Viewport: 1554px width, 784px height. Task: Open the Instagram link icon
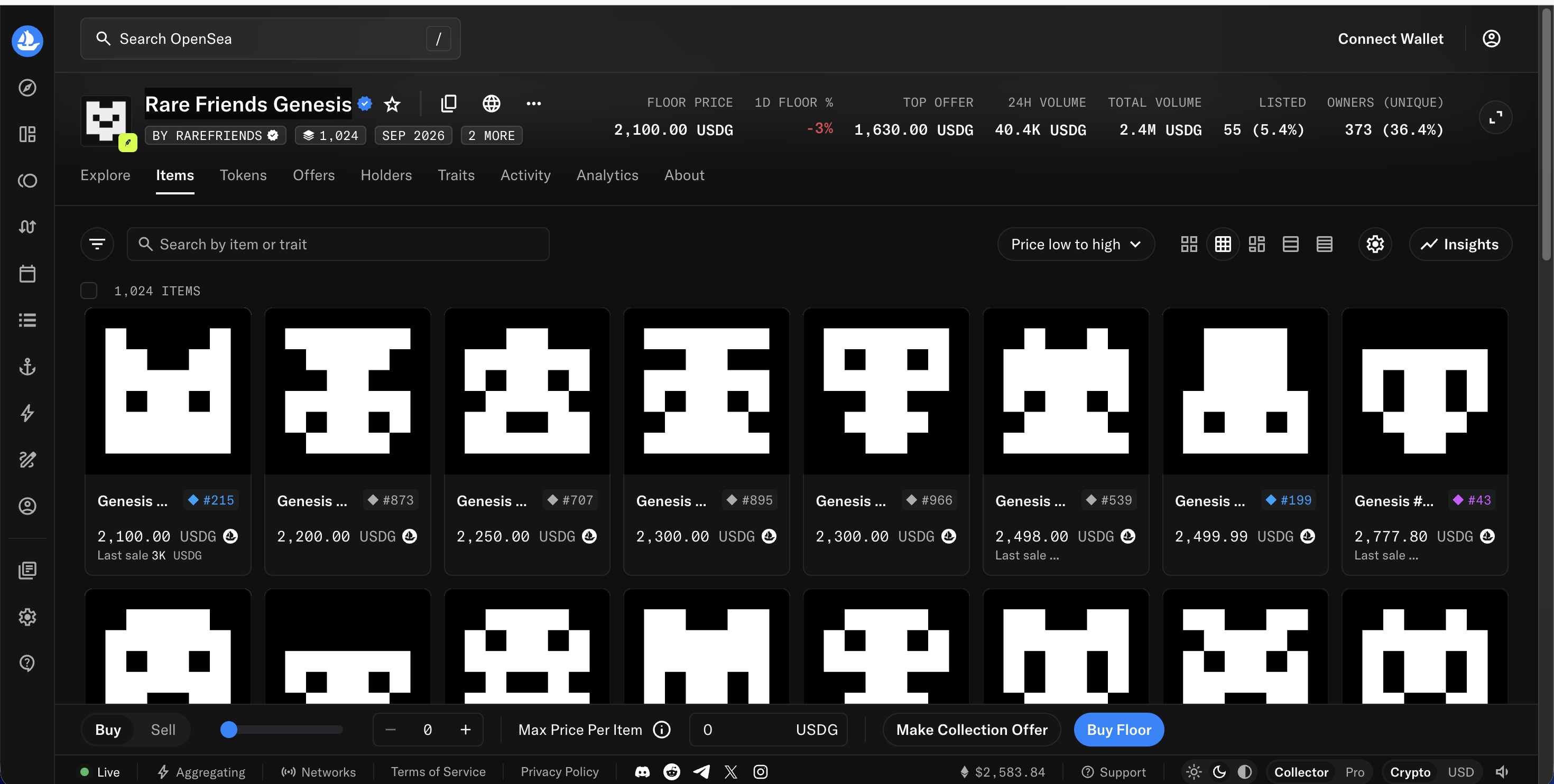tap(760, 772)
